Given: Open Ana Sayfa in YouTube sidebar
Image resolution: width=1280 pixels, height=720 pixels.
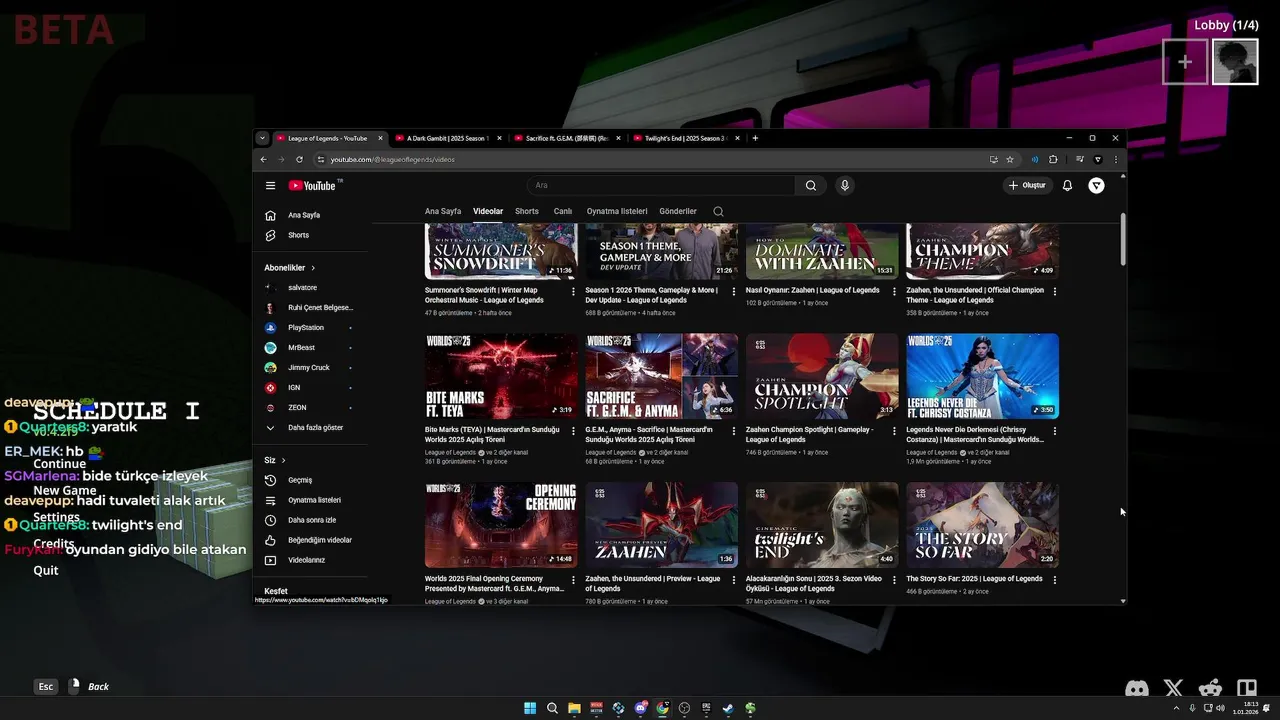Looking at the screenshot, I should click(312, 215).
